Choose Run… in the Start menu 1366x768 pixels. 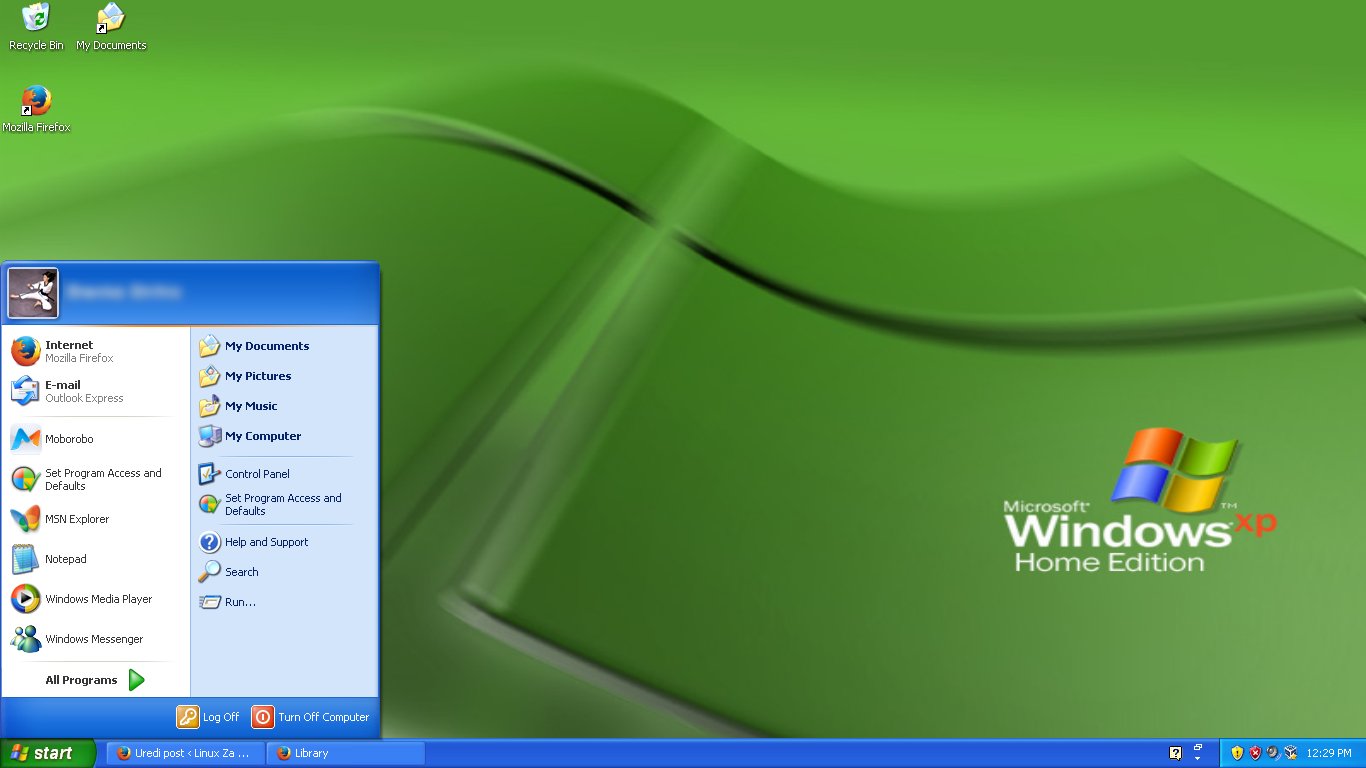[x=240, y=602]
